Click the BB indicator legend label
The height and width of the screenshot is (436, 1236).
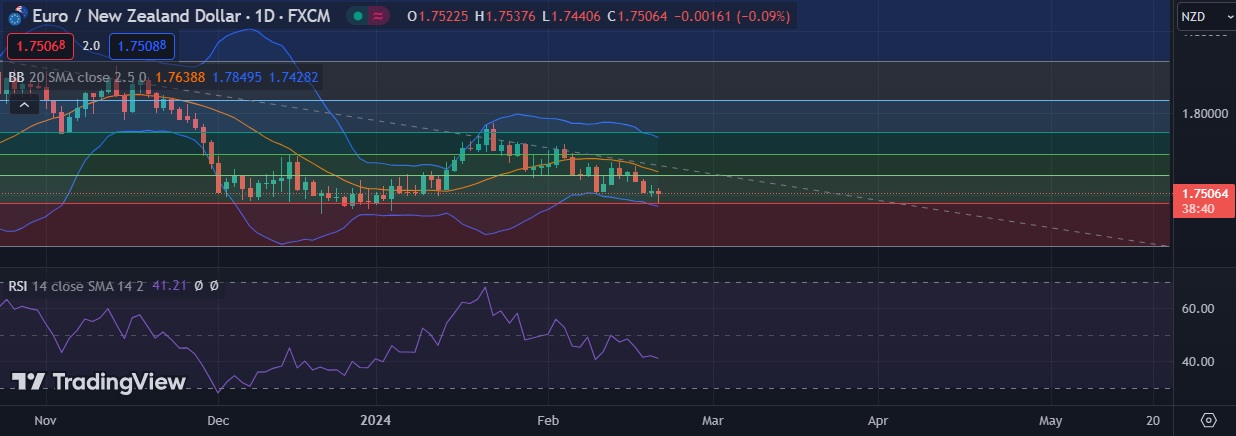[x=16, y=76]
